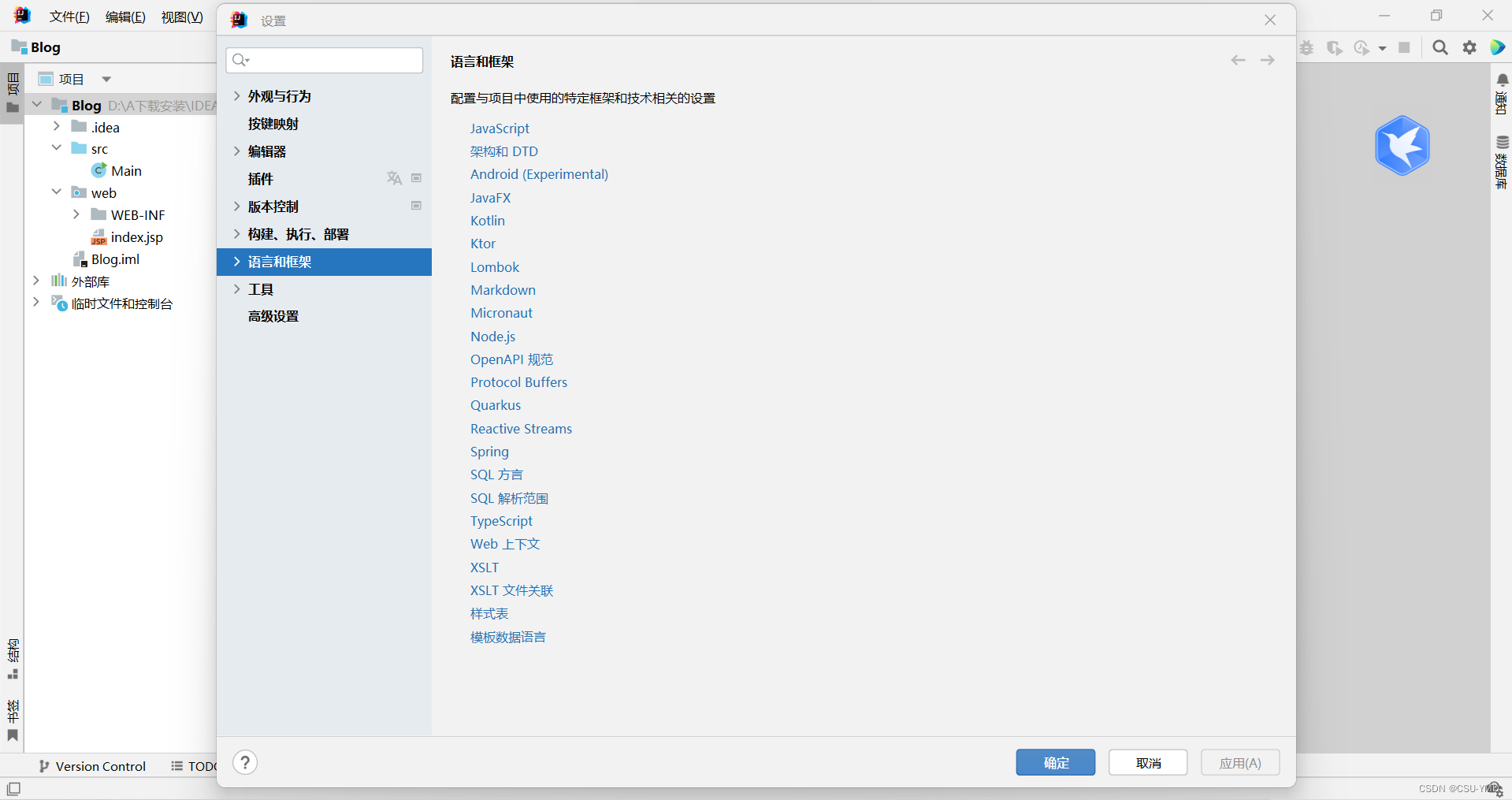This screenshot has width=1512, height=800.
Task: Click the translate icon beside 插件
Action: point(394,179)
